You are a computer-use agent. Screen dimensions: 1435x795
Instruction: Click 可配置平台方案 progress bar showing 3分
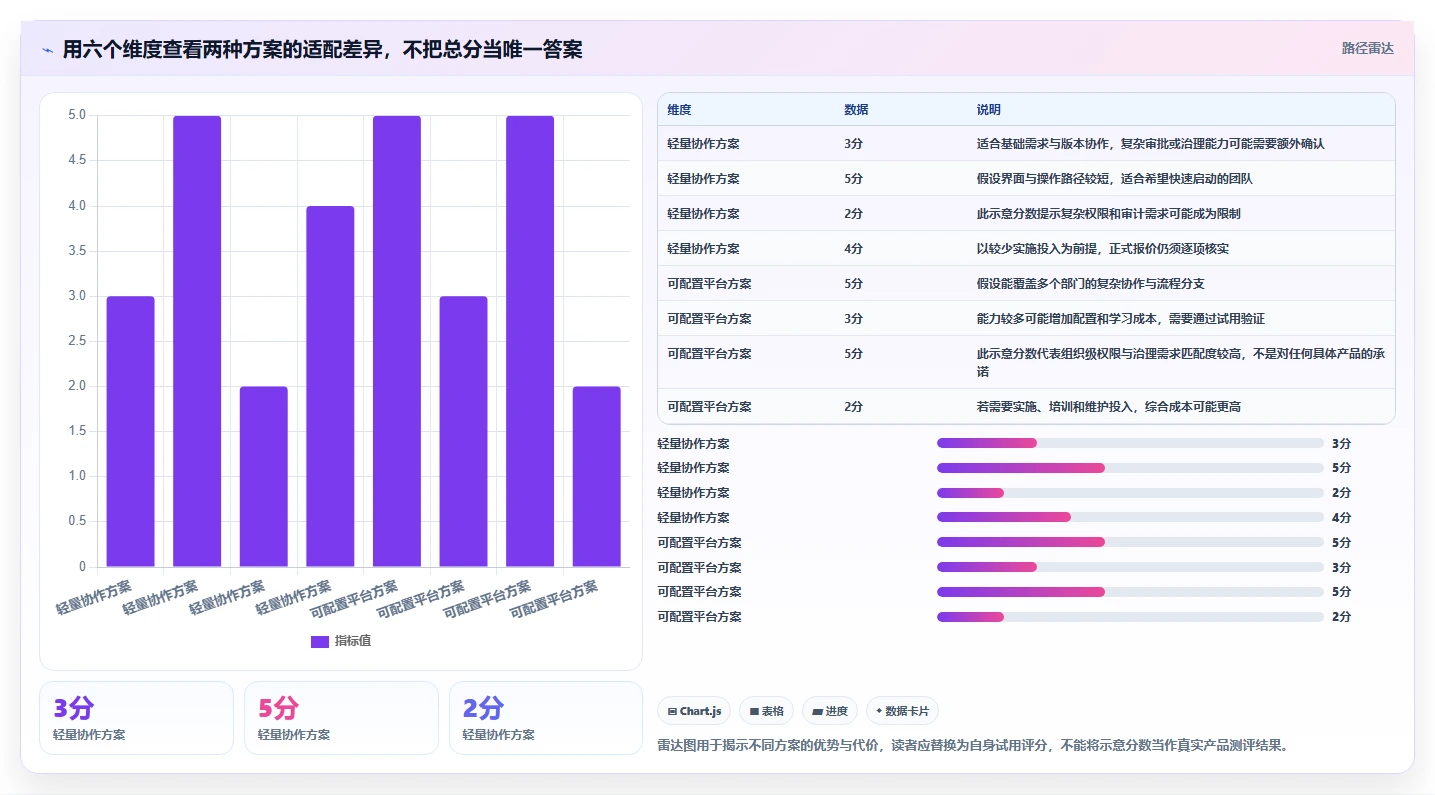pos(1130,567)
